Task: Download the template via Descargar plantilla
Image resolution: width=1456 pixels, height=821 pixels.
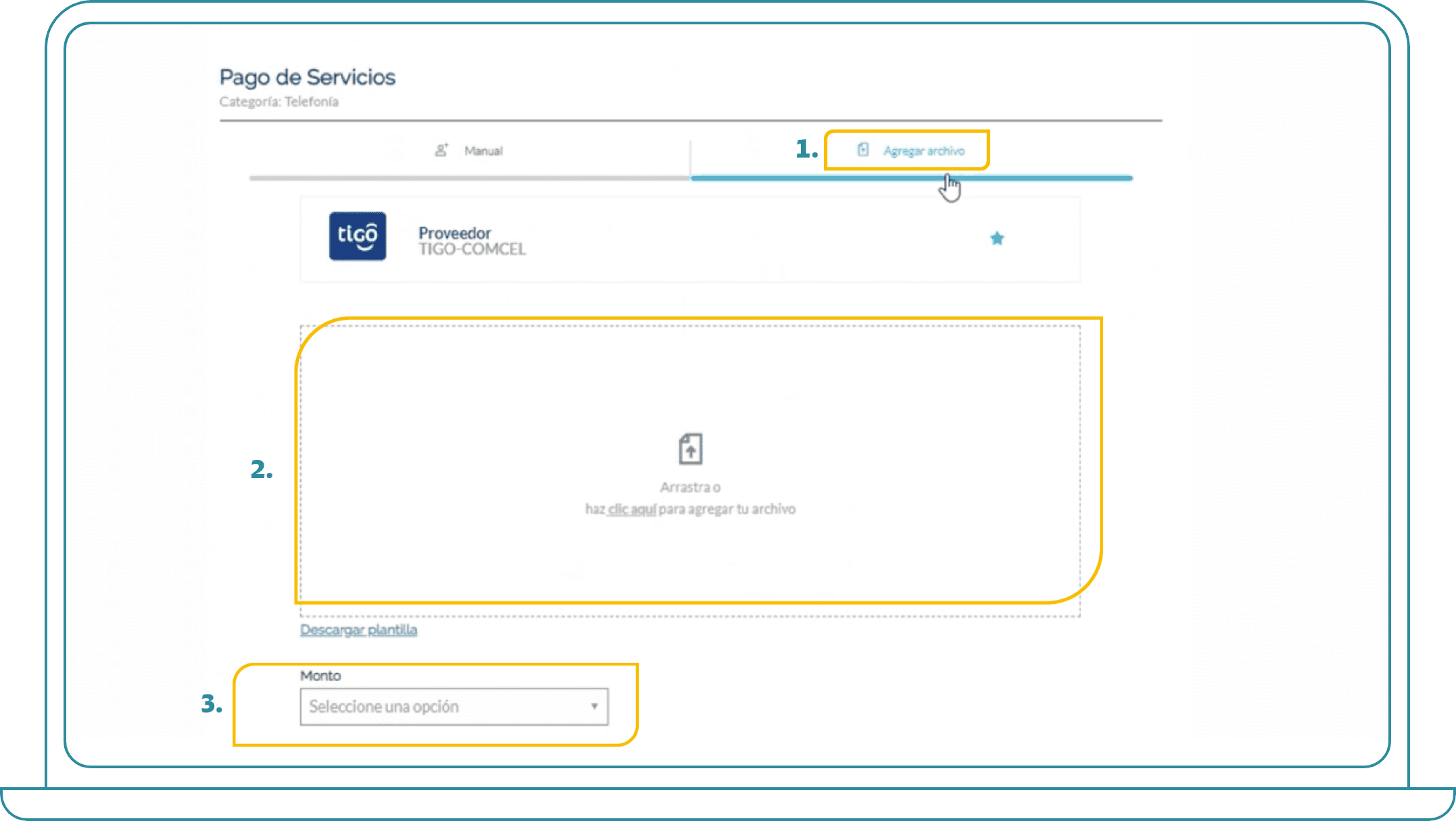Action: pos(358,630)
